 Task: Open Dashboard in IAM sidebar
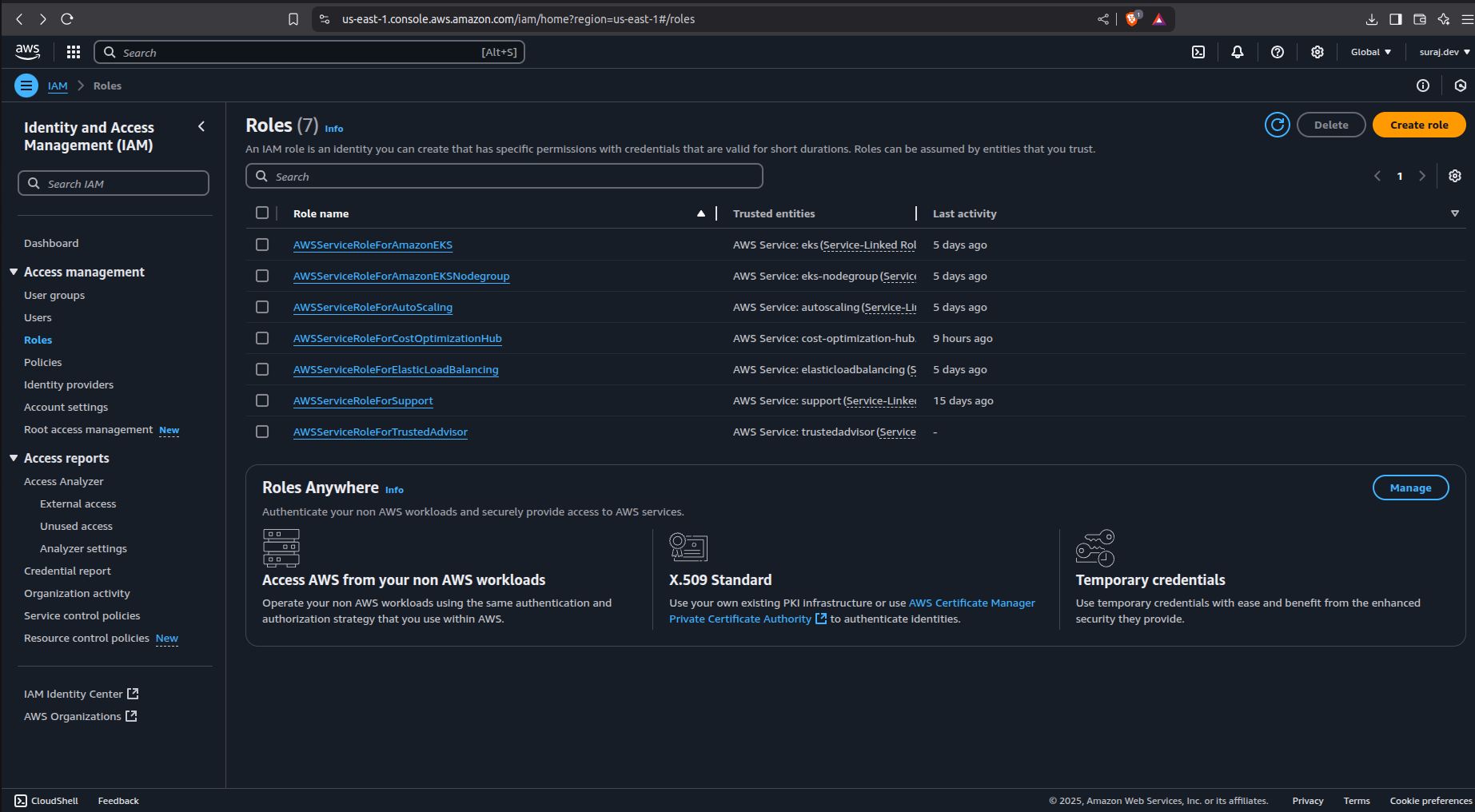51,243
